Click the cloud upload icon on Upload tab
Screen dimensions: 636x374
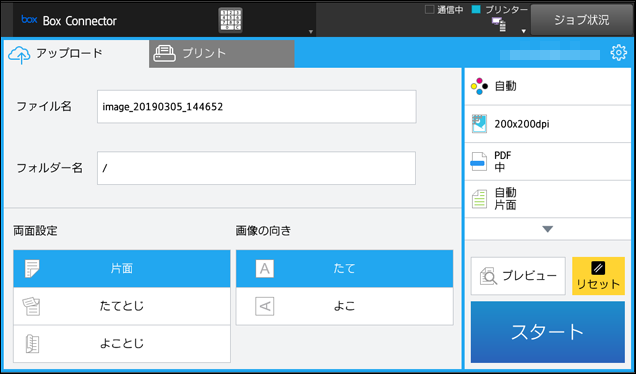click(19, 55)
